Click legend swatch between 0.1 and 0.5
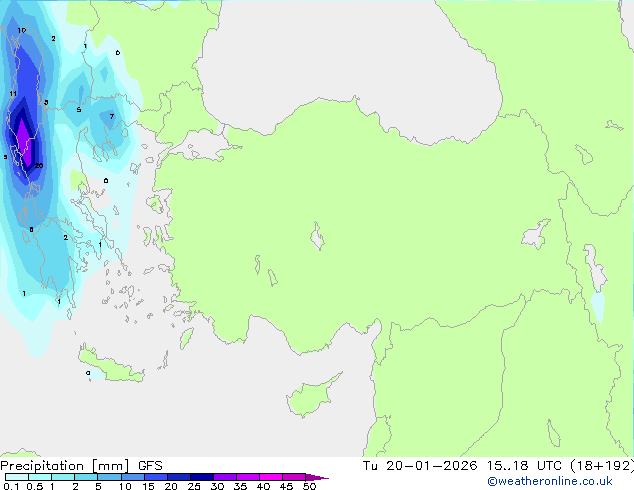Viewport: 634px width, 490px height. (x=17, y=477)
